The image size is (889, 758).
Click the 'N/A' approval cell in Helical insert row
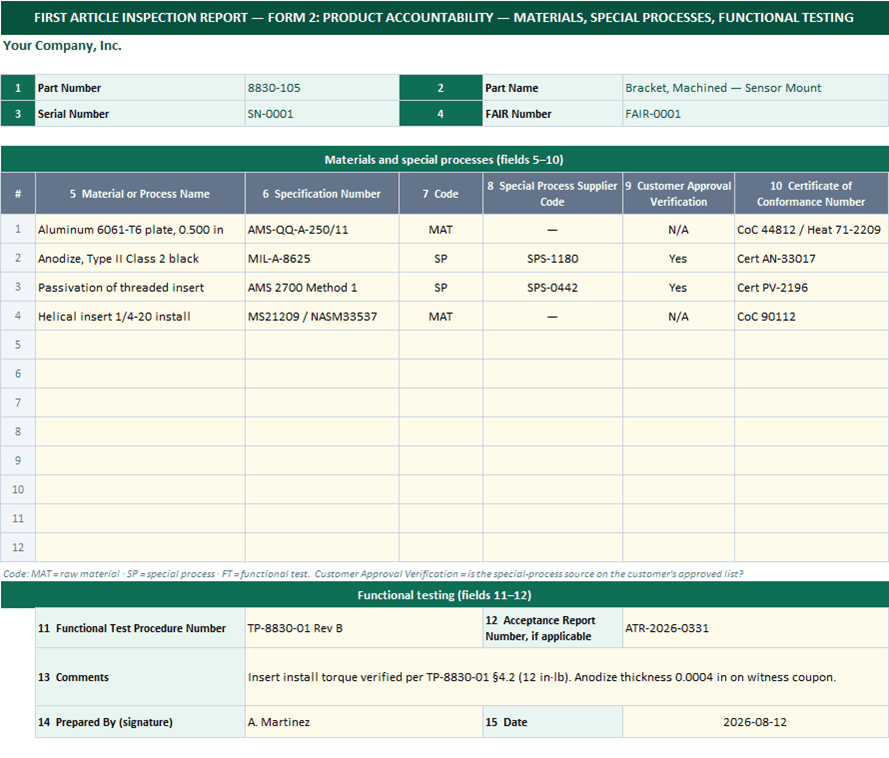(679, 316)
